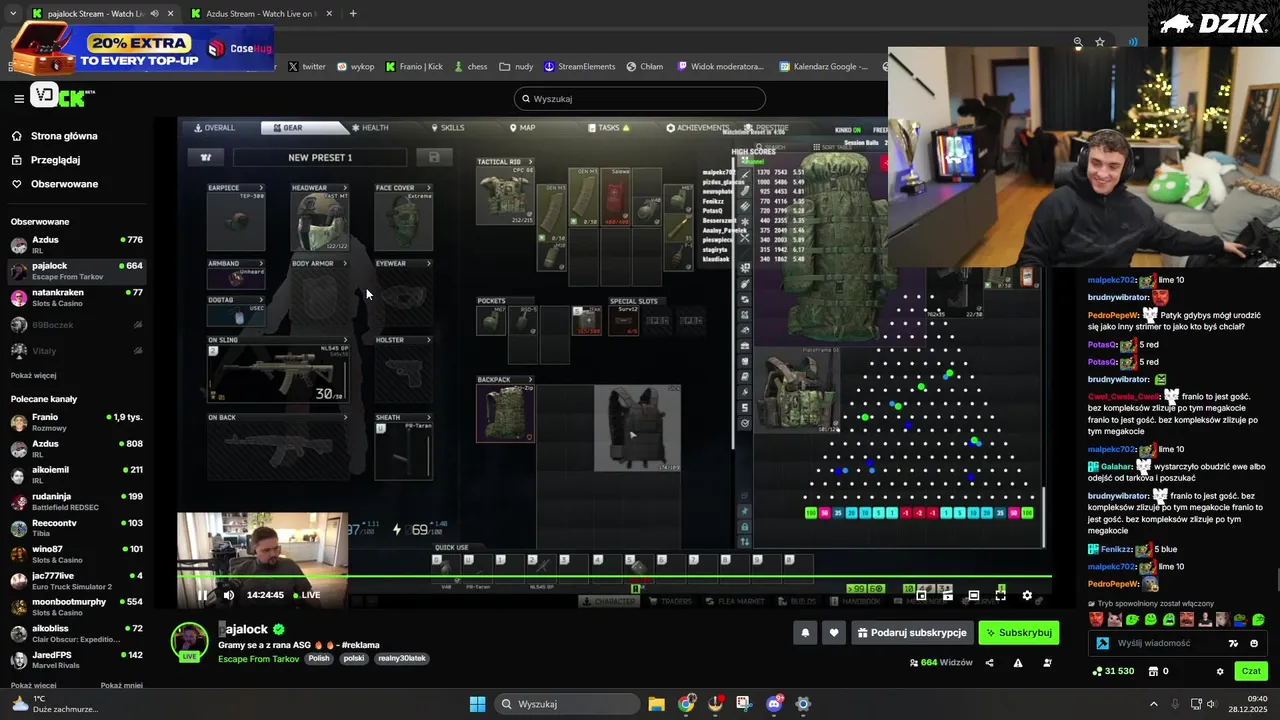The image size is (1280, 720).
Task: Open the 7TV emote menu in chat
Action: [1234, 643]
